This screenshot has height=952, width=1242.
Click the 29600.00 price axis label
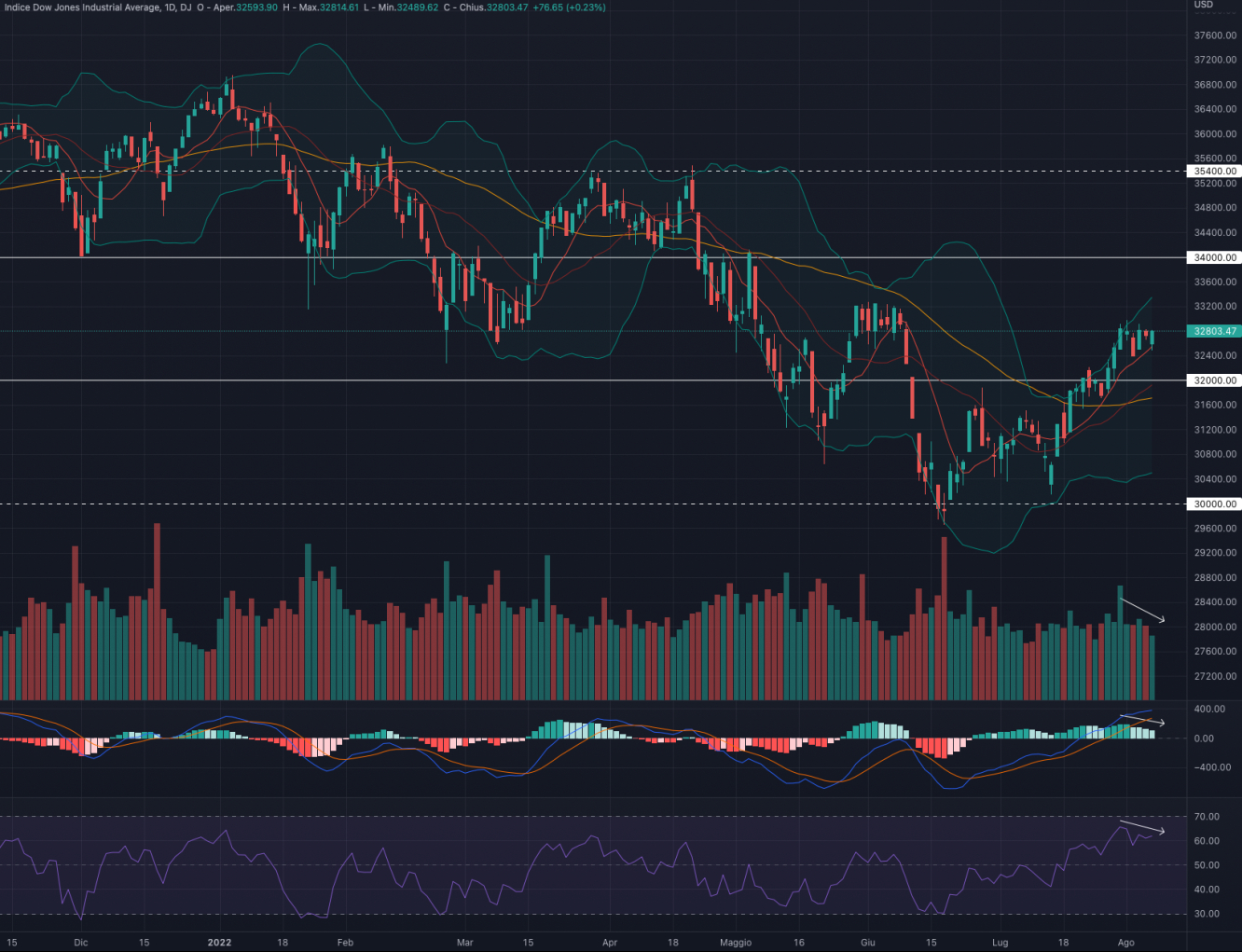(1215, 529)
